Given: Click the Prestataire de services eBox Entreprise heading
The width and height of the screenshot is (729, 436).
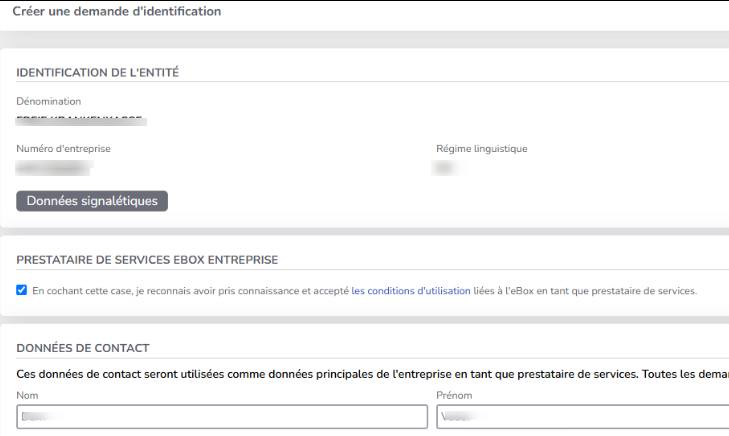Looking at the screenshot, I should [147, 260].
